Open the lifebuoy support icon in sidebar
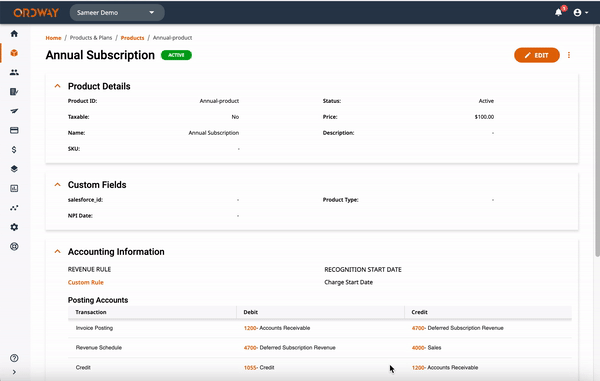Viewport: 600px width, 381px height. click(x=14, y=246)
